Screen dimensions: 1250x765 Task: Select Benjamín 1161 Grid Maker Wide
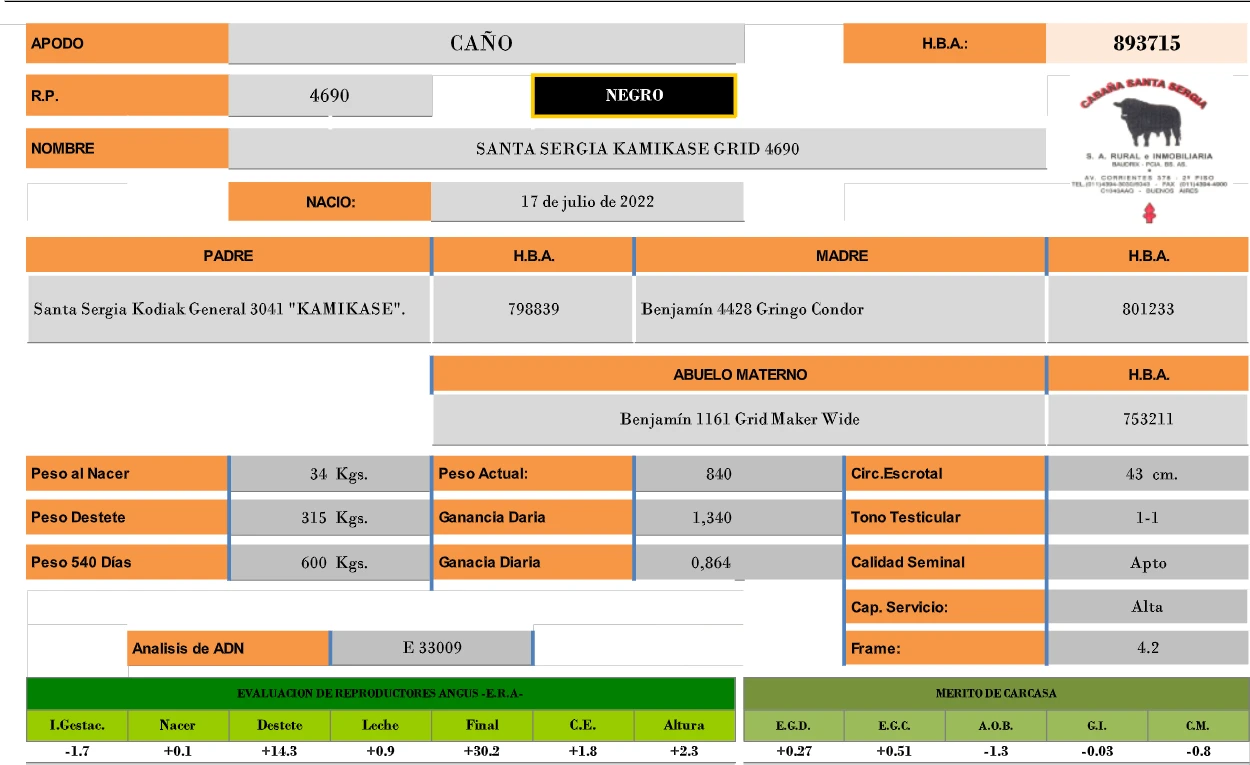click(x=740, y=419)
